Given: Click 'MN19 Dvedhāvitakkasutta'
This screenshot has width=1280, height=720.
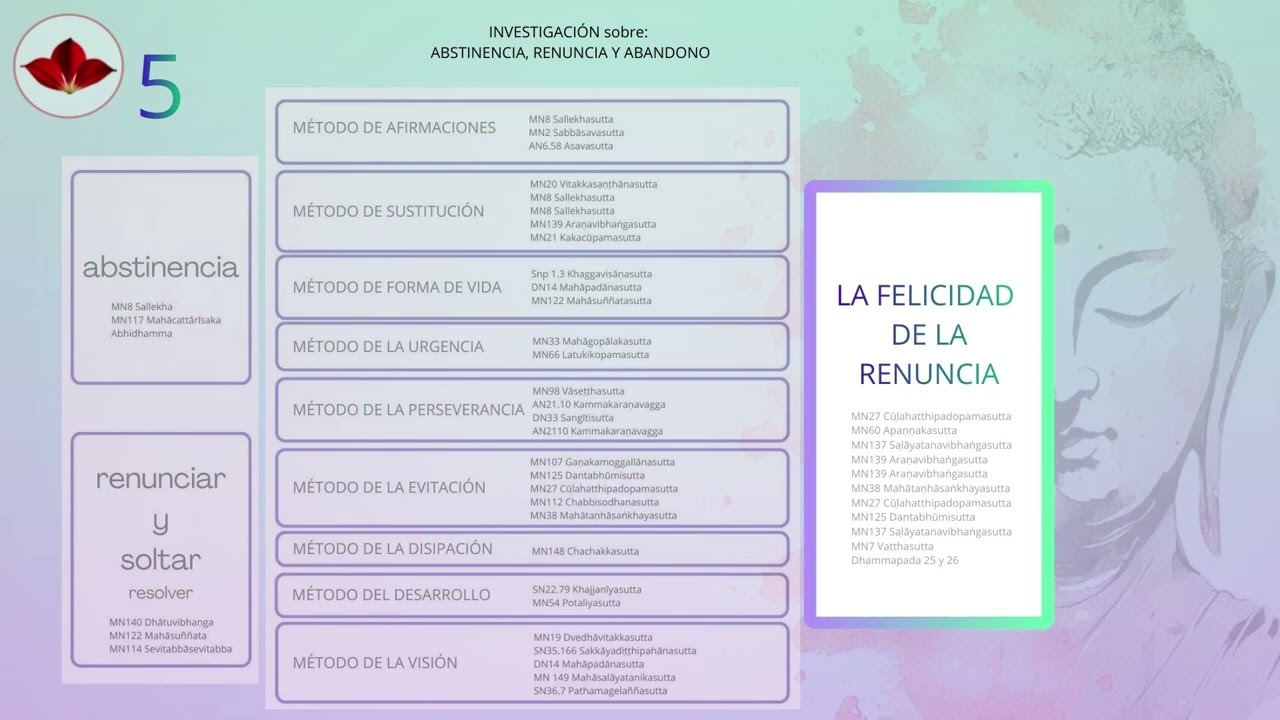Looking at the screenshot, I should (x=593, y=637).
